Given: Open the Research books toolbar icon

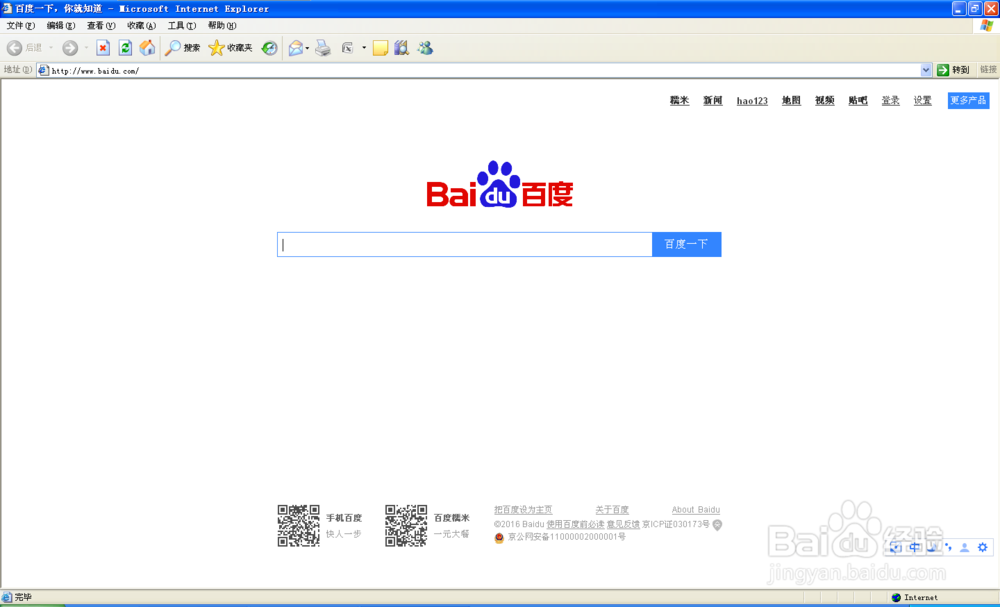Looking at the screenshot, I should pos(401,48).
